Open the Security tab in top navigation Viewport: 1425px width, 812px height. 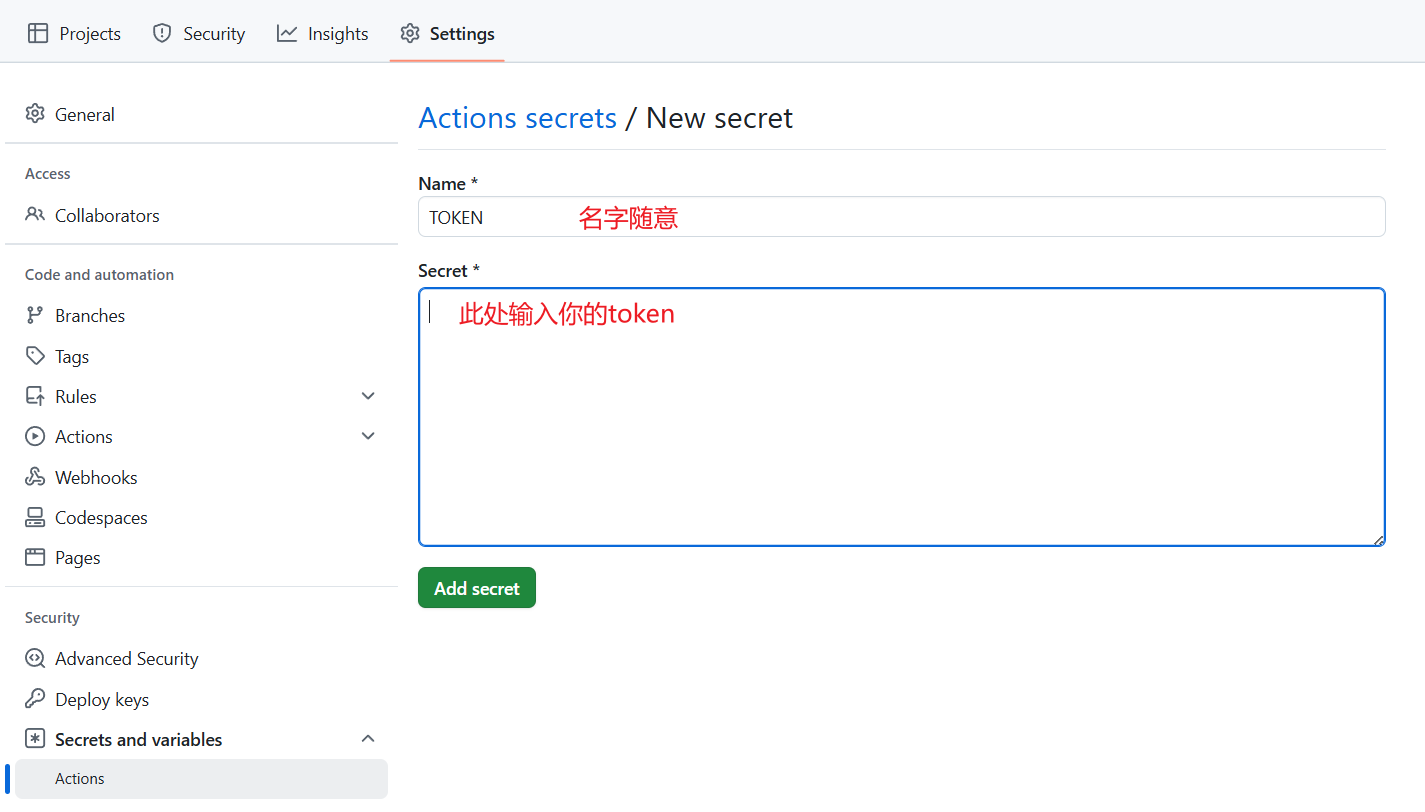click(198, 33)
